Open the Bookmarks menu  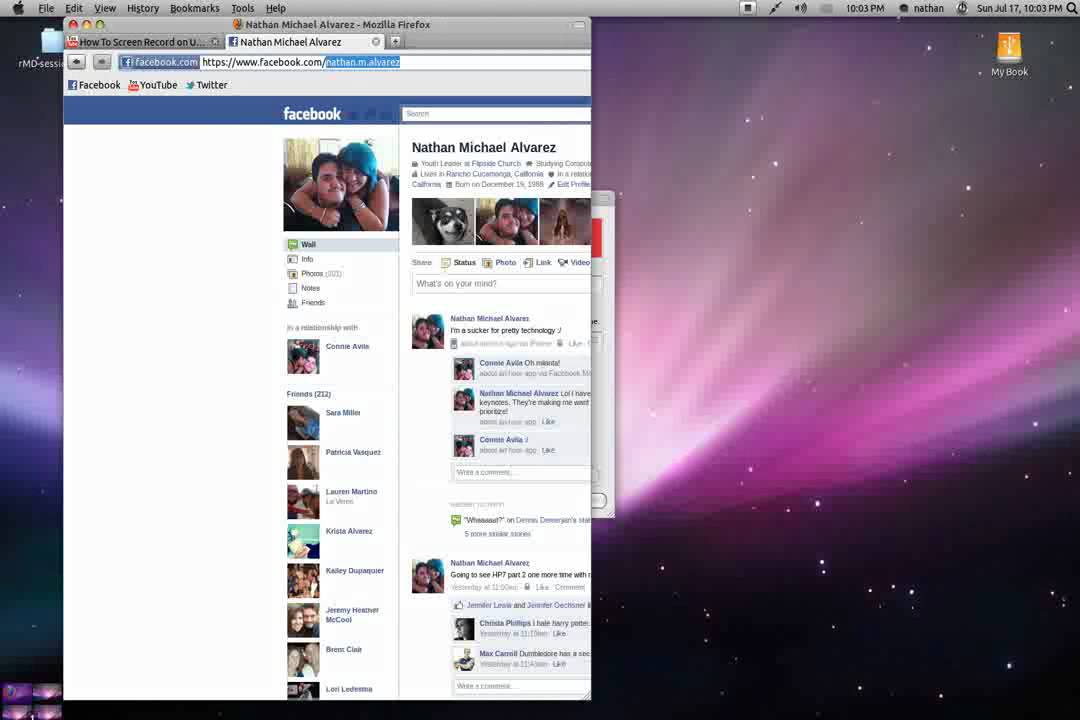(x=195, y=8)
